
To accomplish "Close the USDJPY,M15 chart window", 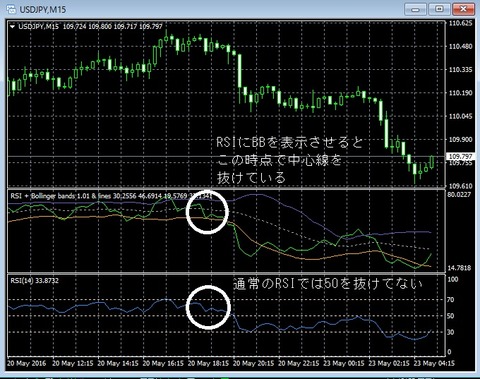I will point(463,9).
